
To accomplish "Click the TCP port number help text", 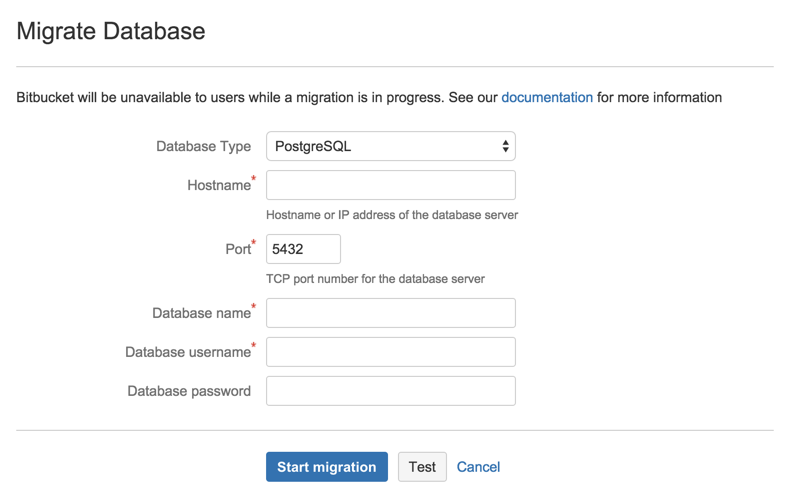I will tap(375, 279).
